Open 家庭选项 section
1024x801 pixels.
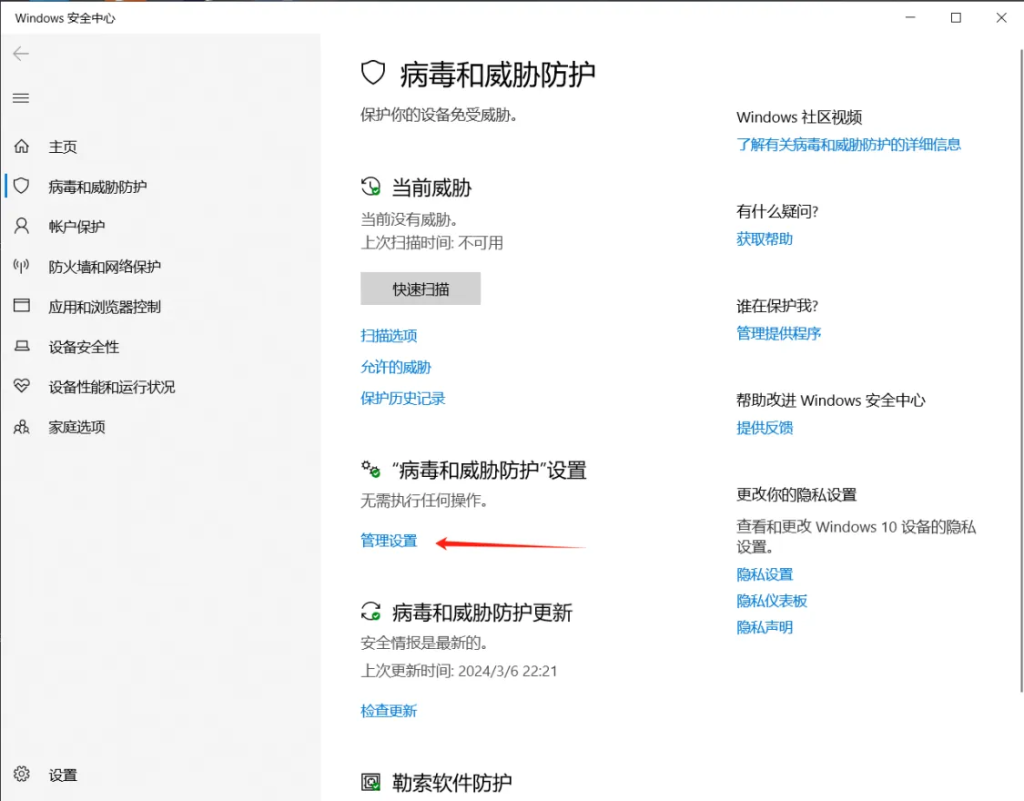(76, 427)
